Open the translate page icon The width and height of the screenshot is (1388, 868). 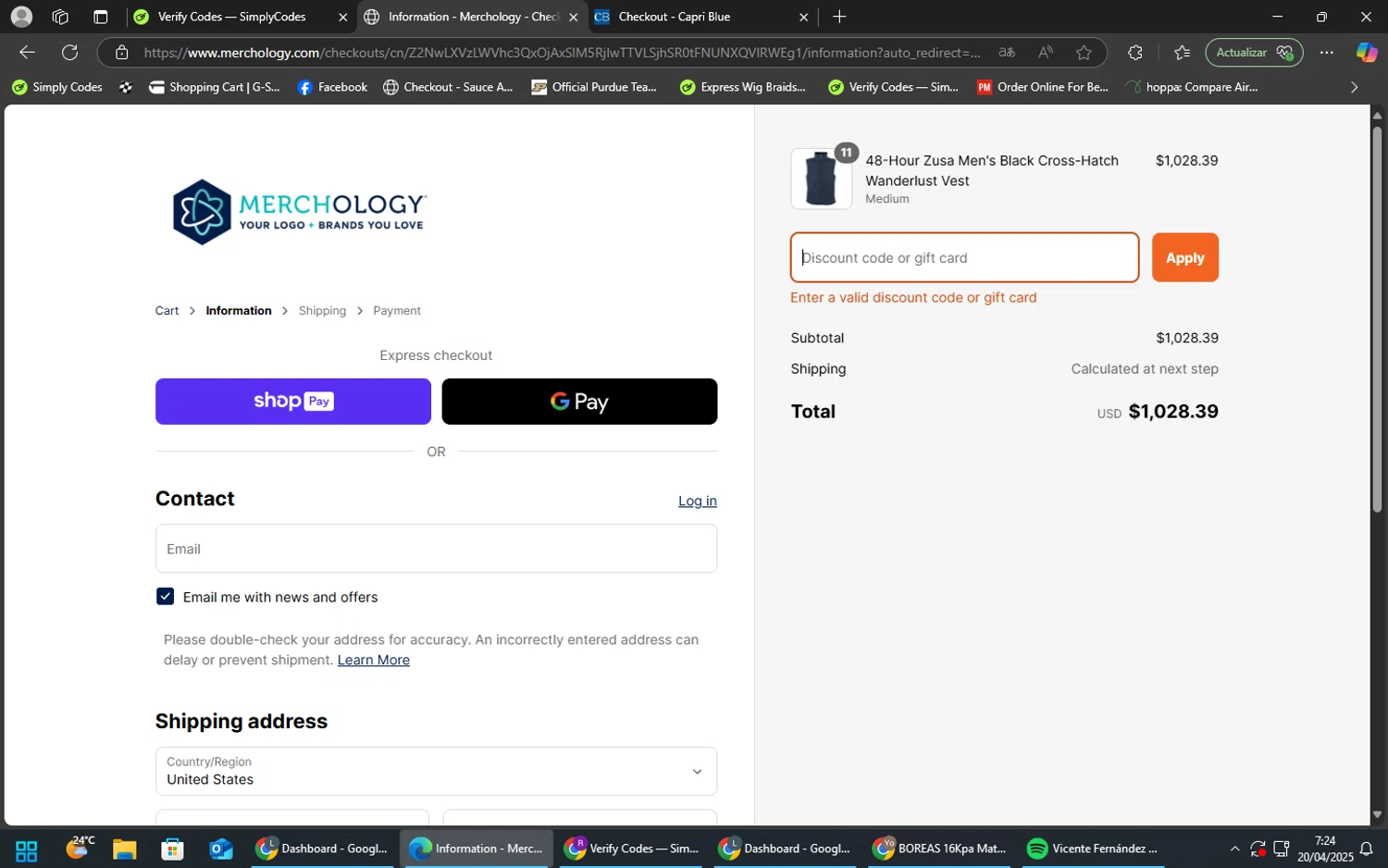click(x=1007, y=53)
